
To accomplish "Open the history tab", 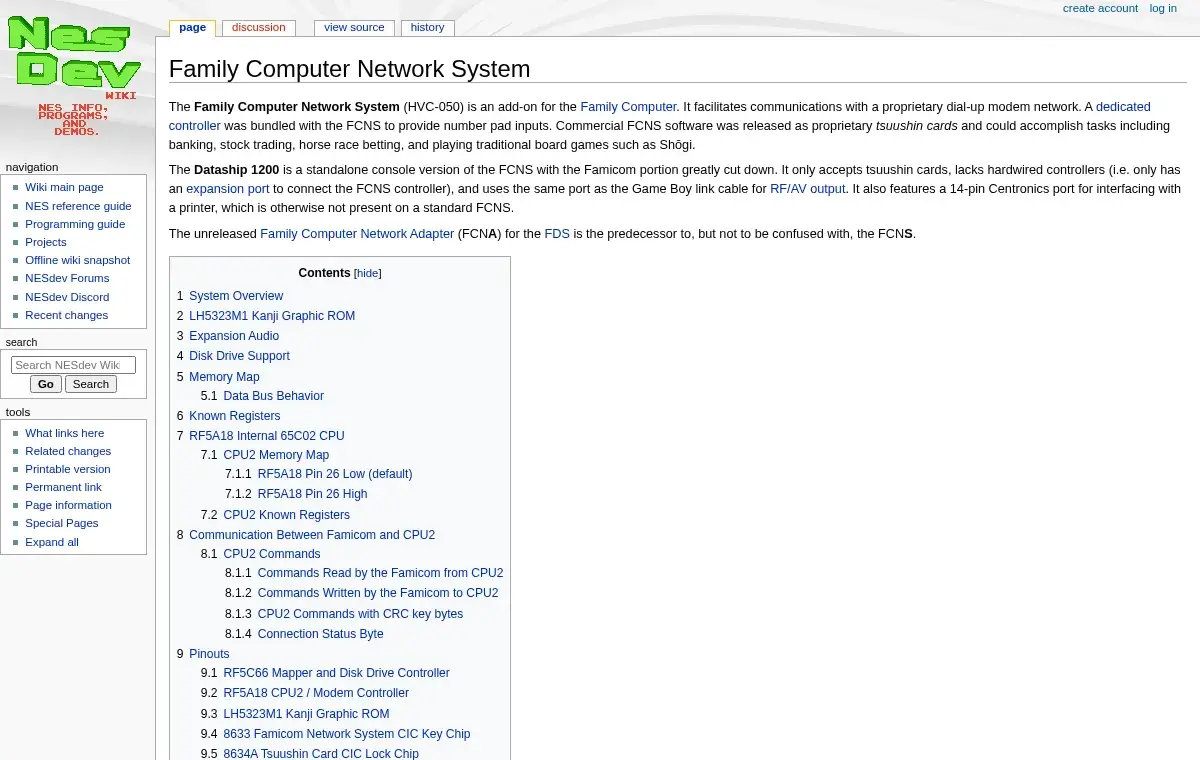I will [427, 28].
